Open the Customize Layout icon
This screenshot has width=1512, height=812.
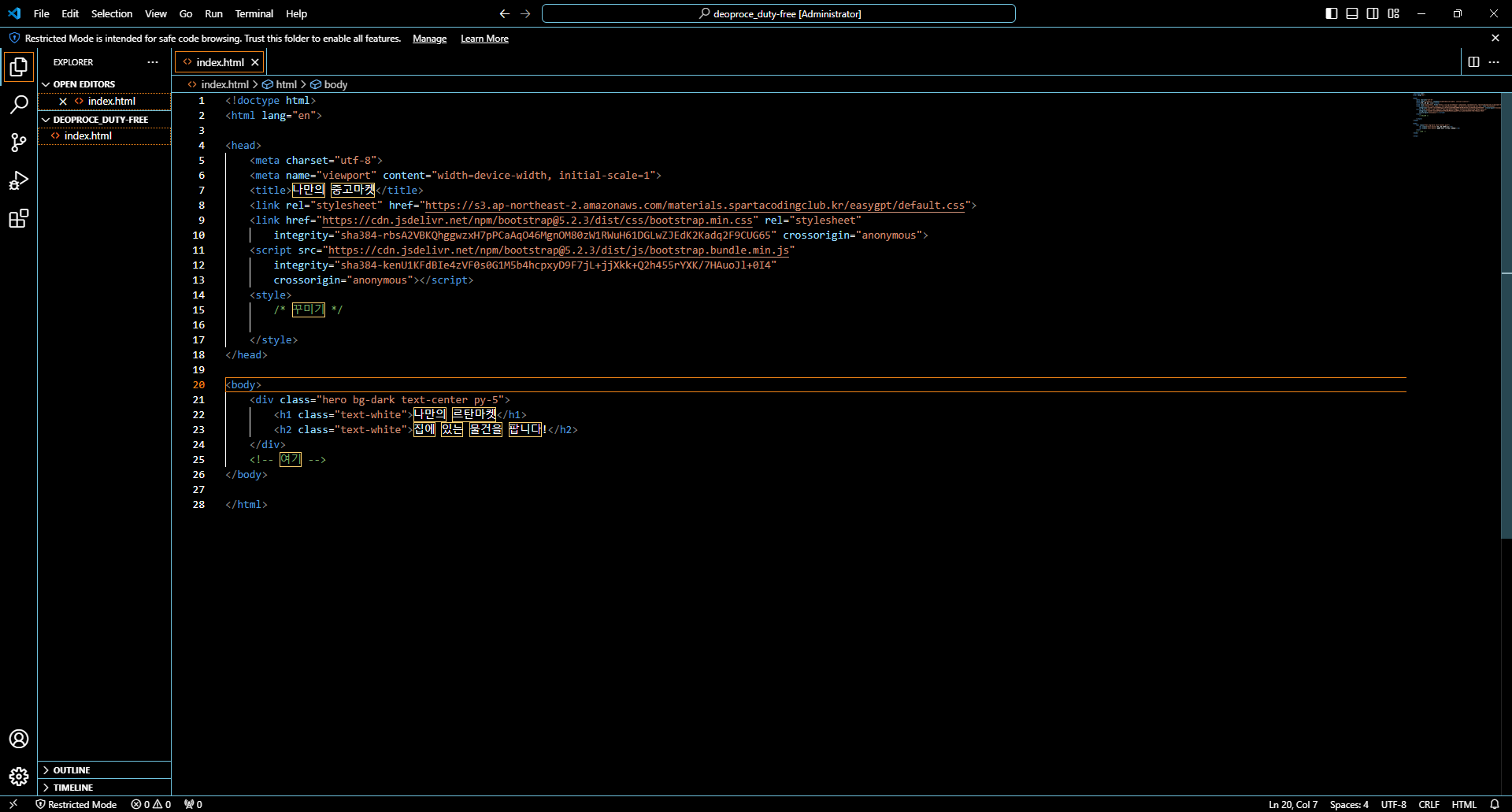coord(1393,13)
